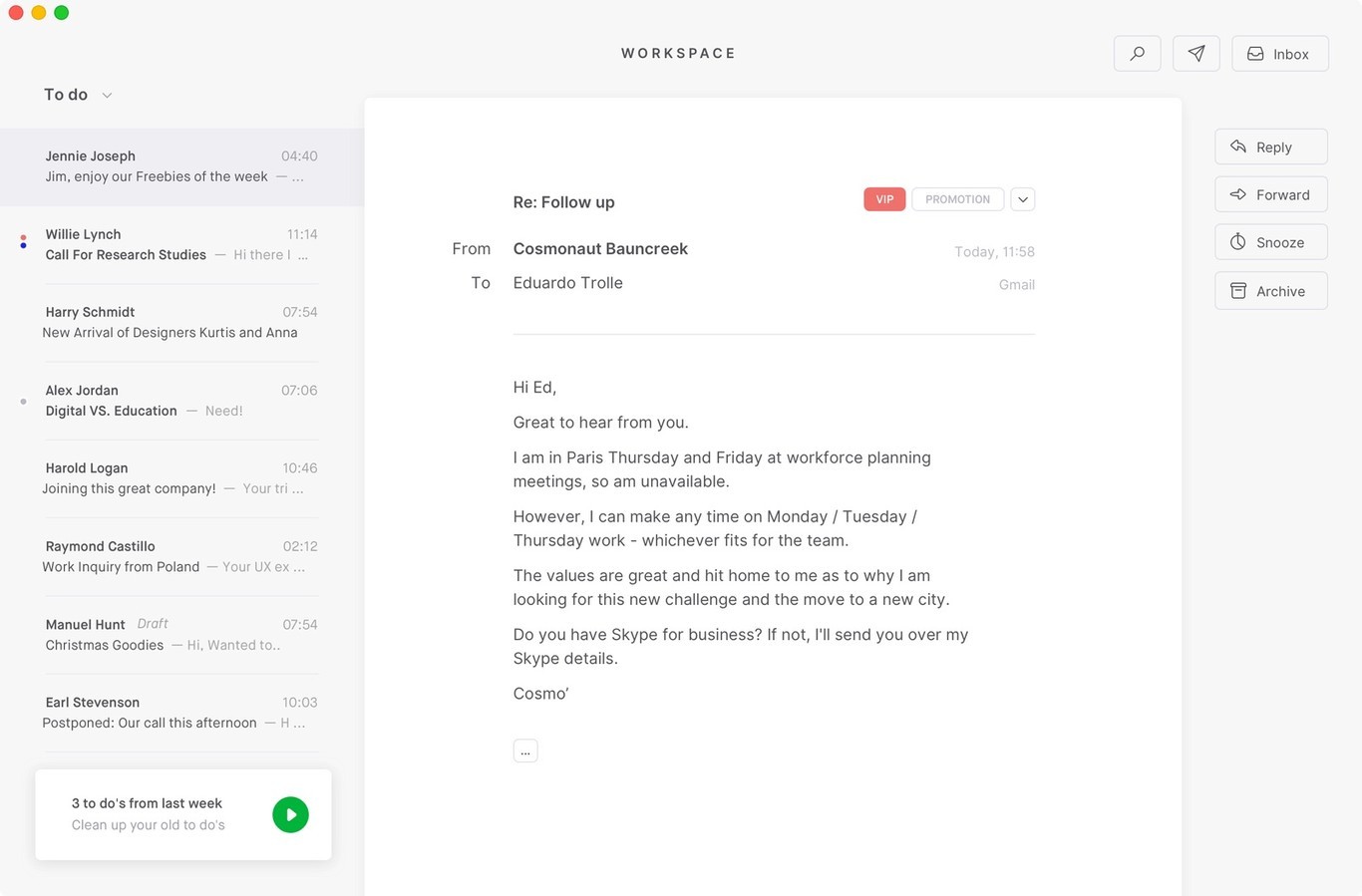
Task: Select the PROMOTION label
Action: [x=956, y=199]
